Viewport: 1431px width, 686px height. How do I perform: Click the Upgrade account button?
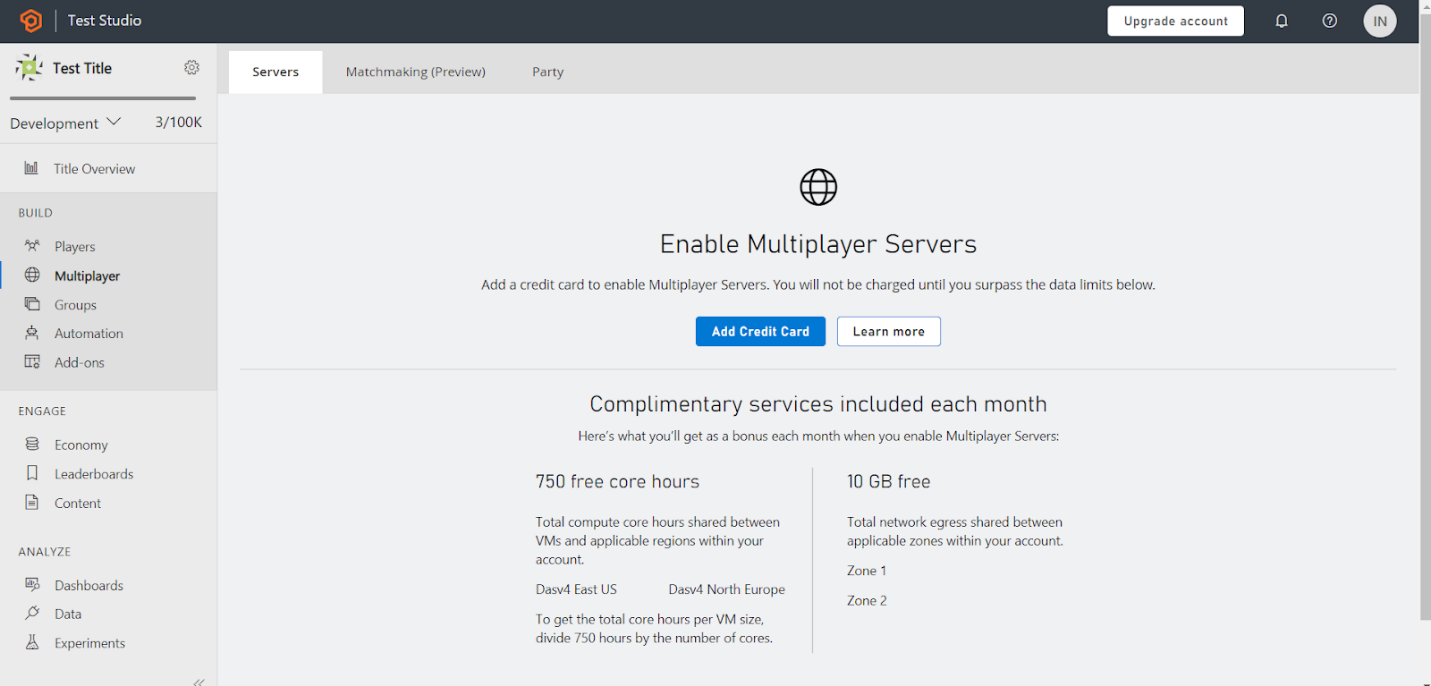pyautogui.click(x=1175, y=21)
